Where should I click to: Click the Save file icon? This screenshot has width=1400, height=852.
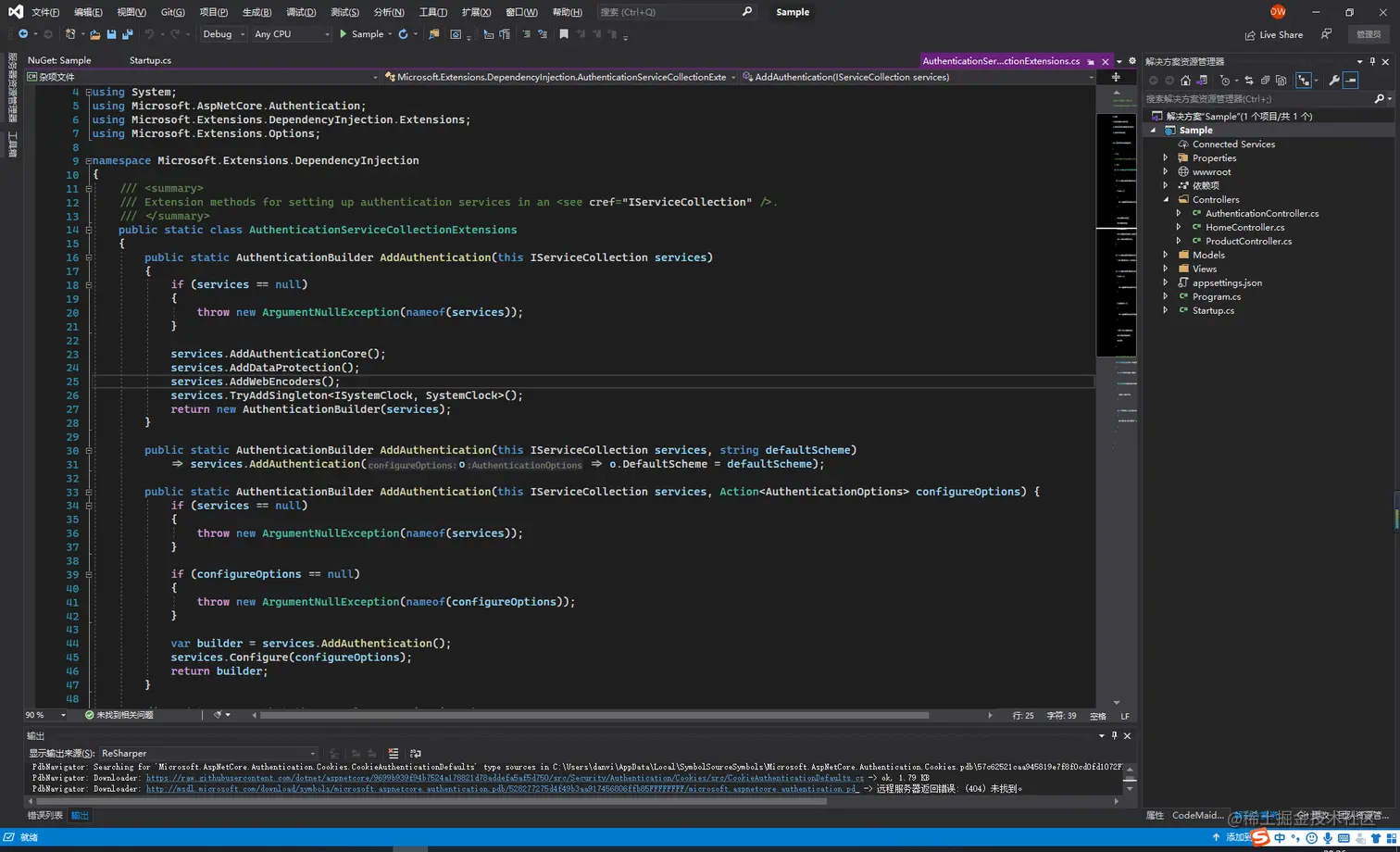click(111, 34)
